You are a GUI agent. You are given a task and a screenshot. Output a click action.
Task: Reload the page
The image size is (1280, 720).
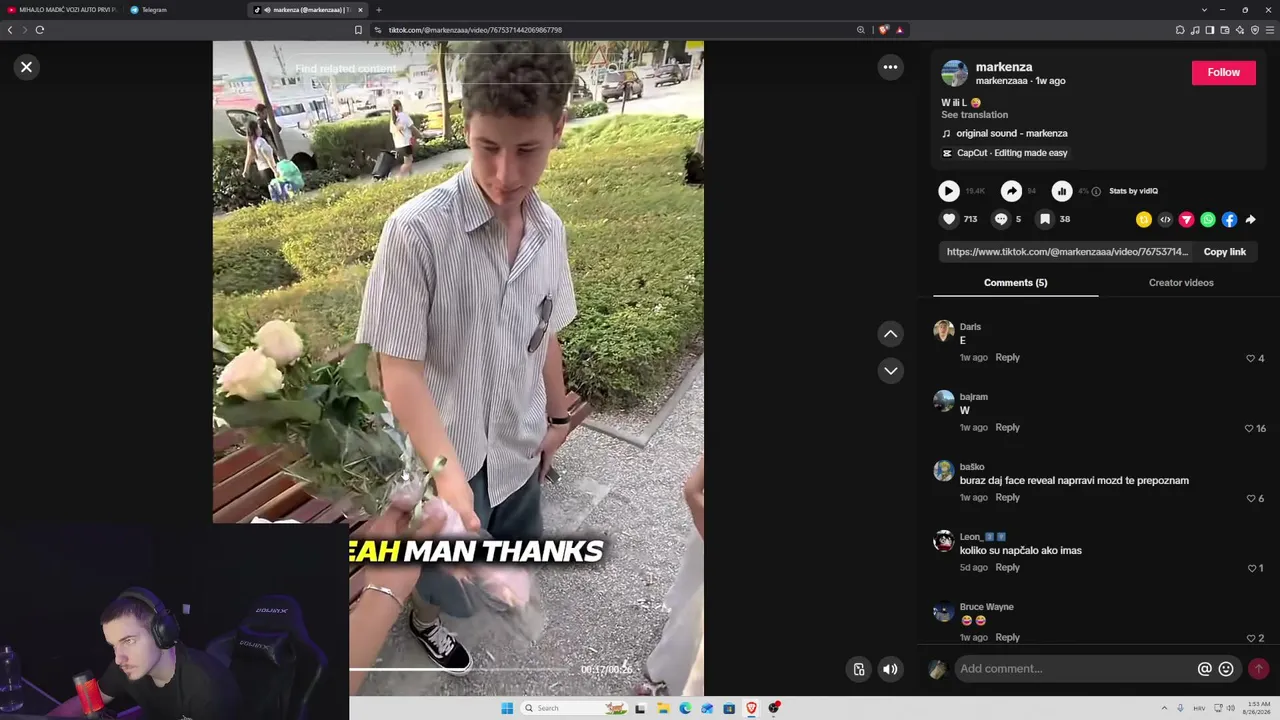pos(40,30)
